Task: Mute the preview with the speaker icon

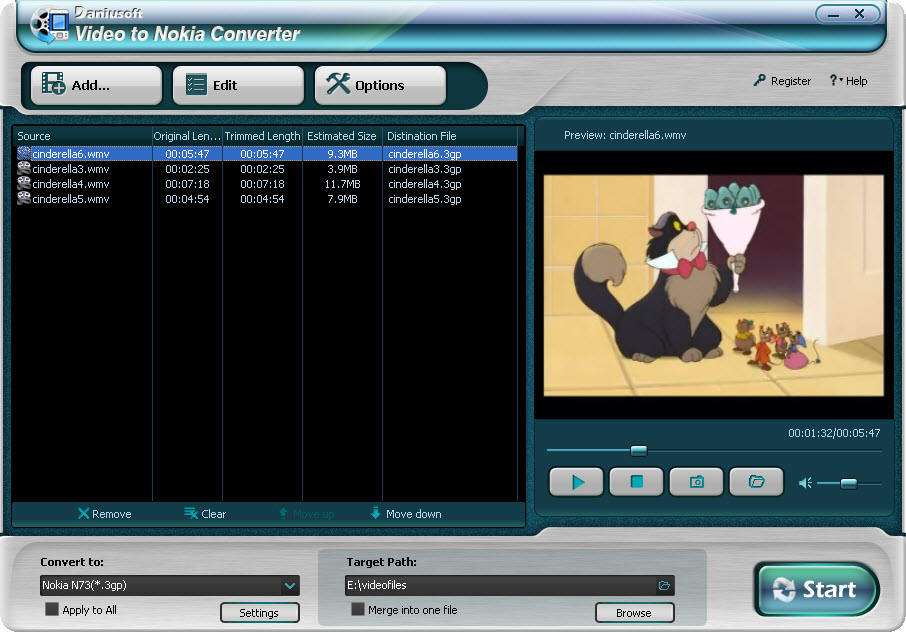Action: 805,483
